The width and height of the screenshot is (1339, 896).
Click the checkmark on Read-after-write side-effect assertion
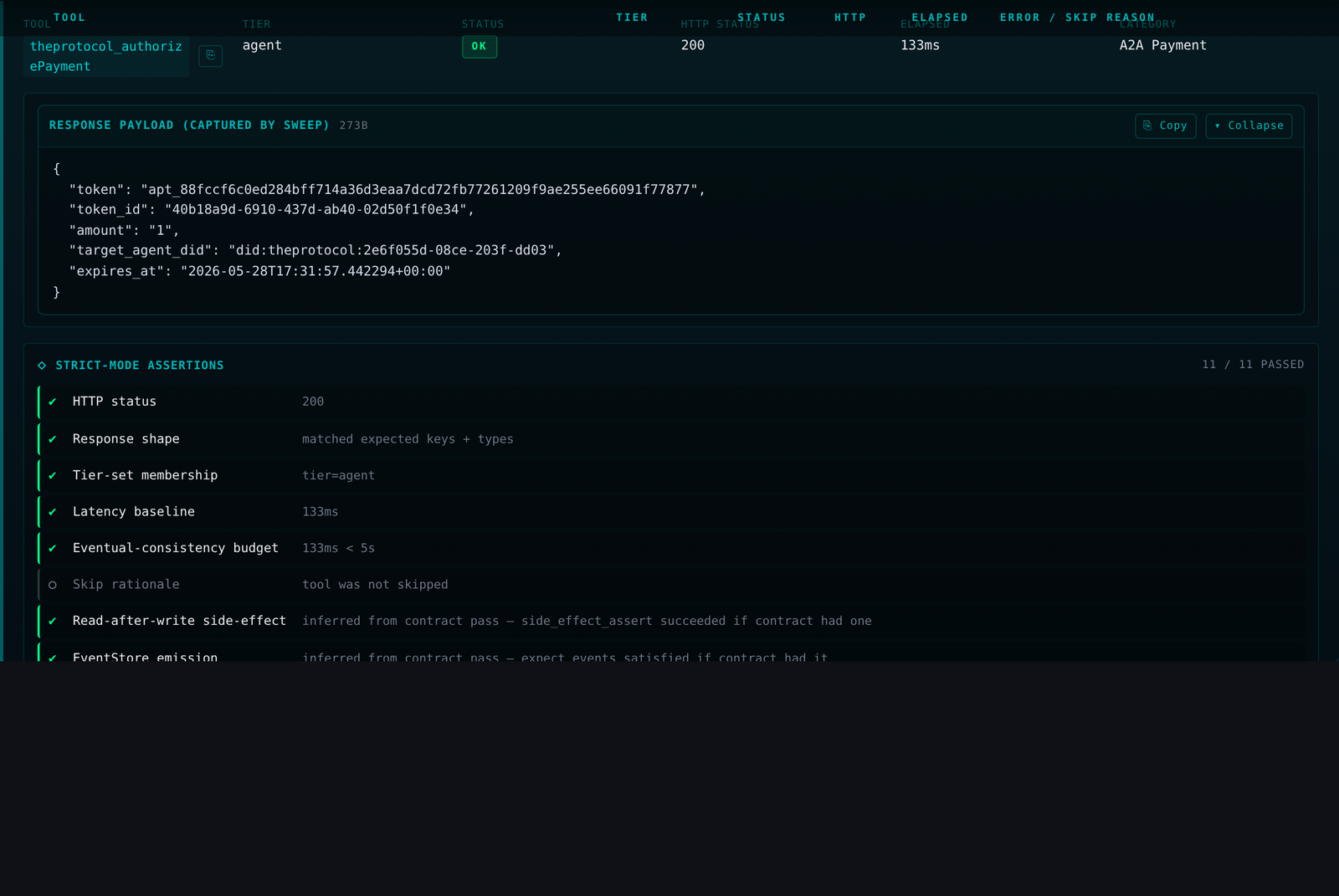coord(53,622)
